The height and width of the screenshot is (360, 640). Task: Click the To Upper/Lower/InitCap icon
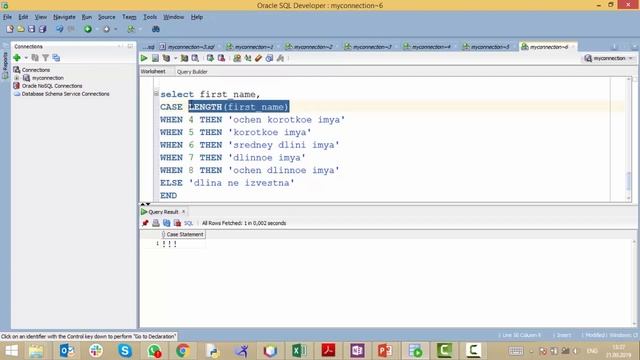click(x=248, y=58)
